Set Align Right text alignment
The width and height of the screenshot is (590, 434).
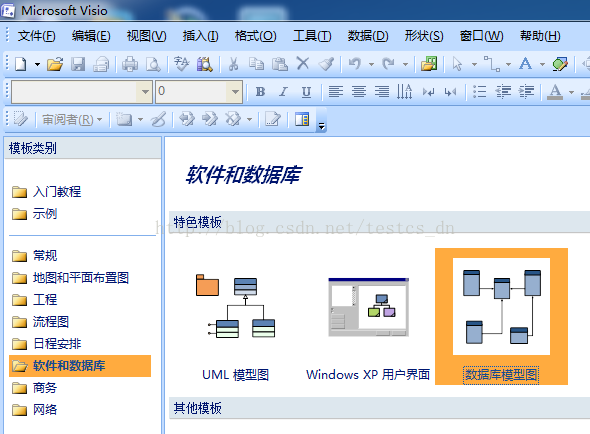tap(382, 91)
